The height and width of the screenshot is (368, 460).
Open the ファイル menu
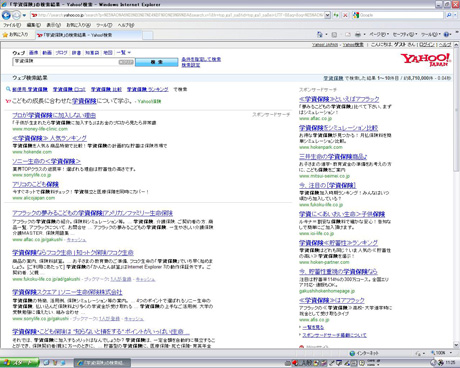pyautogui.click(x=12, y=25)
